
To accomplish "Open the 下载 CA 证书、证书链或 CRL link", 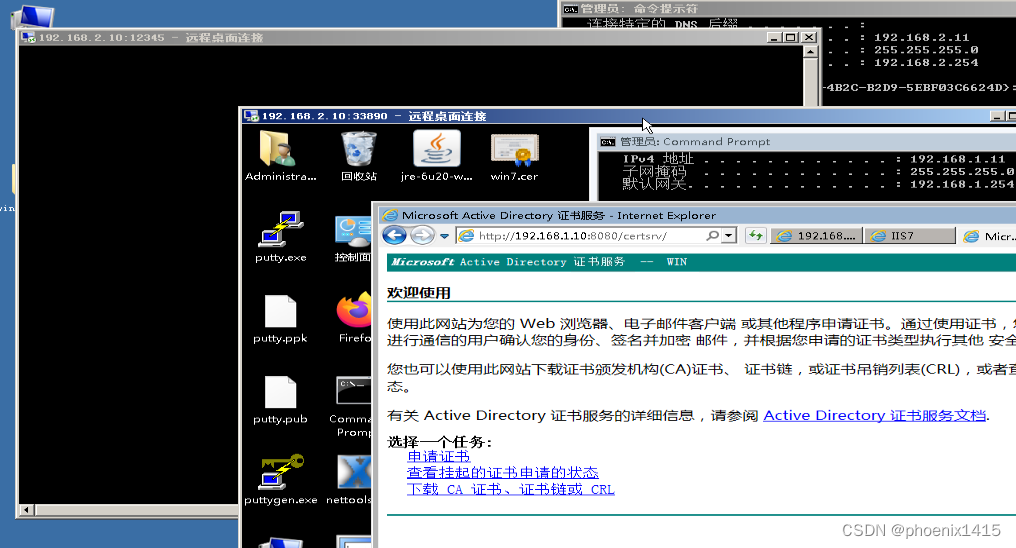I will point(511,490).
